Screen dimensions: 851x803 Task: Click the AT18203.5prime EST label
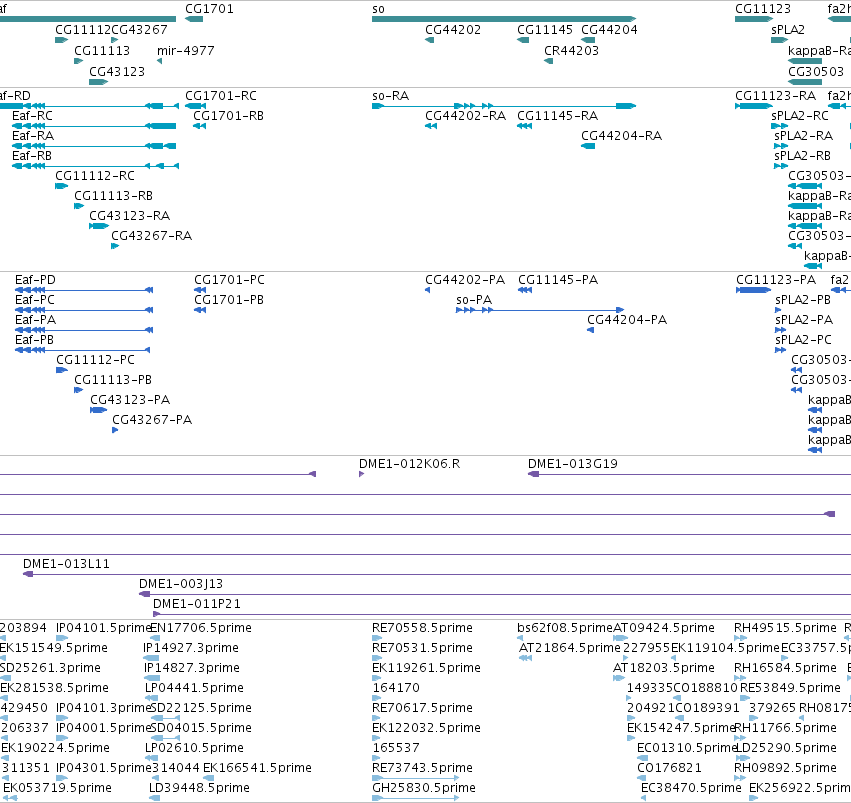[664, 668]
